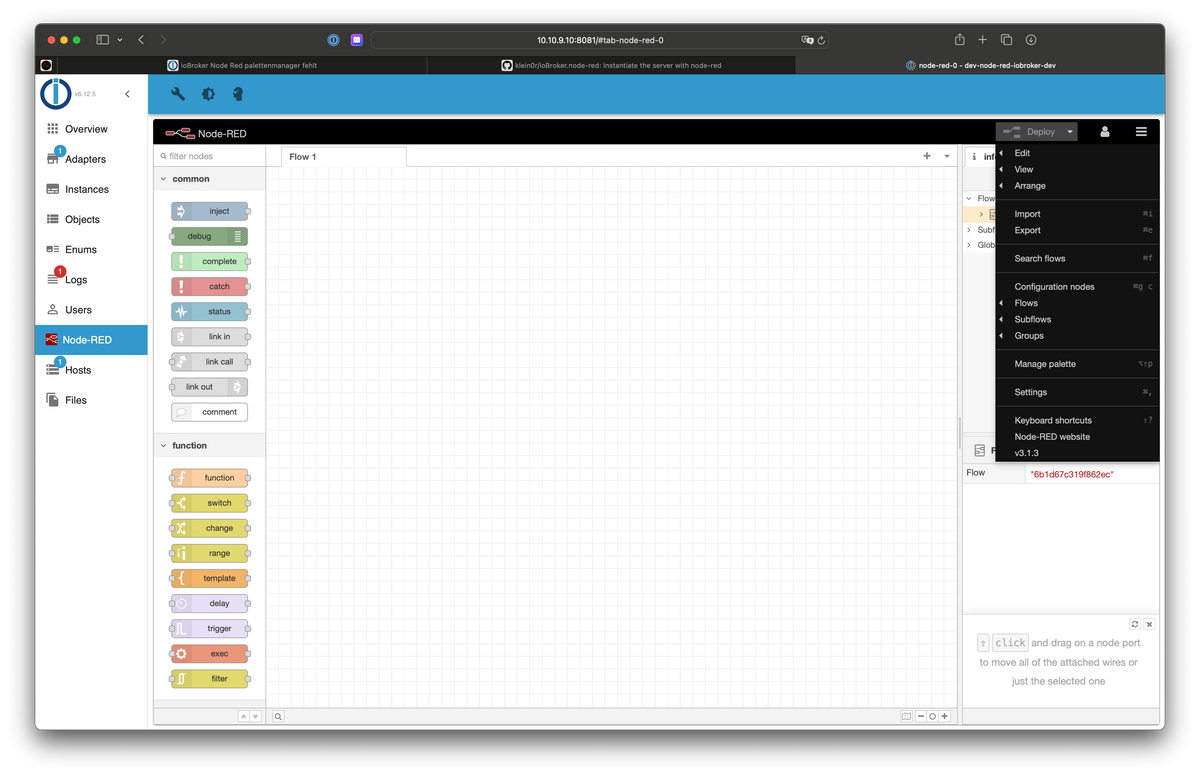Select the debug node in palette
1200x776 pixels.
pyautogui.click(x=209, y=236)
